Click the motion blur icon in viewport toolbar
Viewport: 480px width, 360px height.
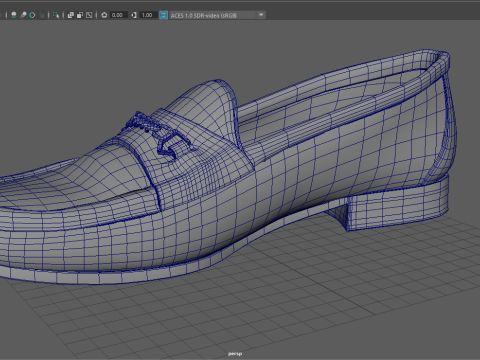click(23, 15)
